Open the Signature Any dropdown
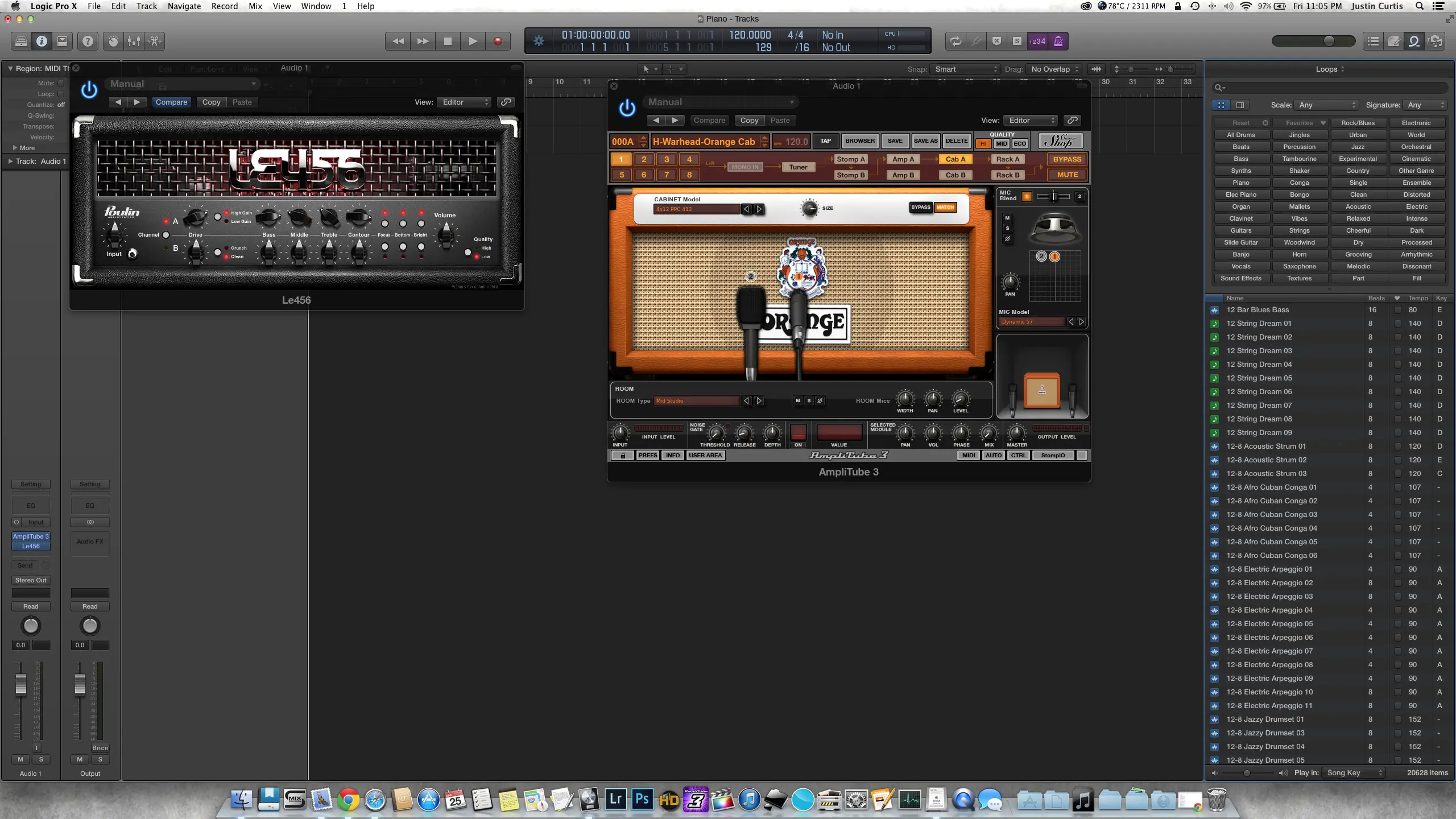Screen dimensions: 1456x819 (x=1425, y=105)
